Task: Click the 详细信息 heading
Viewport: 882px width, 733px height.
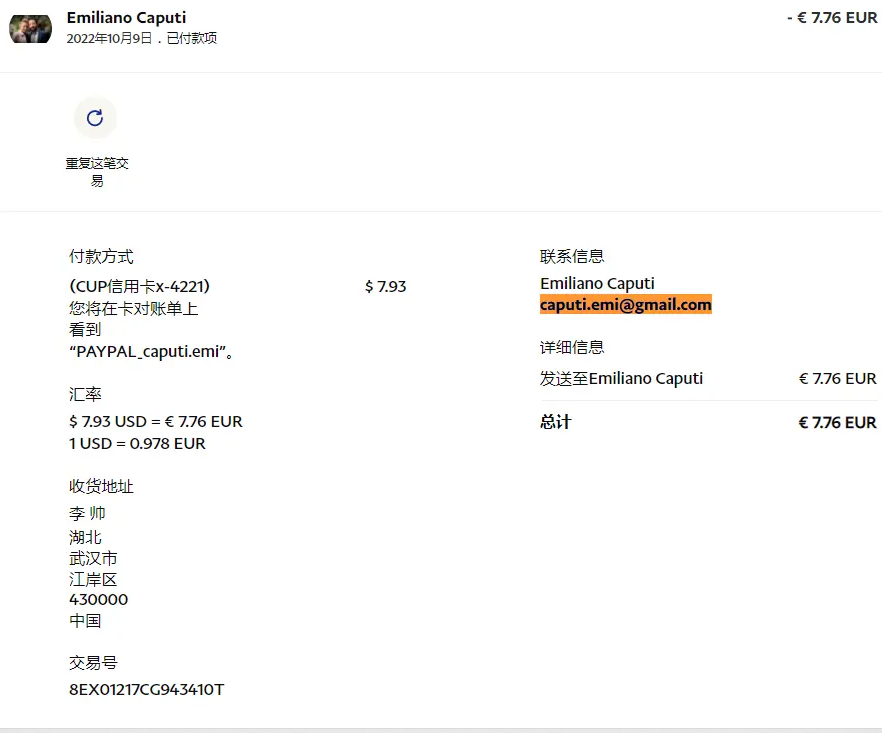Action: 572,347
